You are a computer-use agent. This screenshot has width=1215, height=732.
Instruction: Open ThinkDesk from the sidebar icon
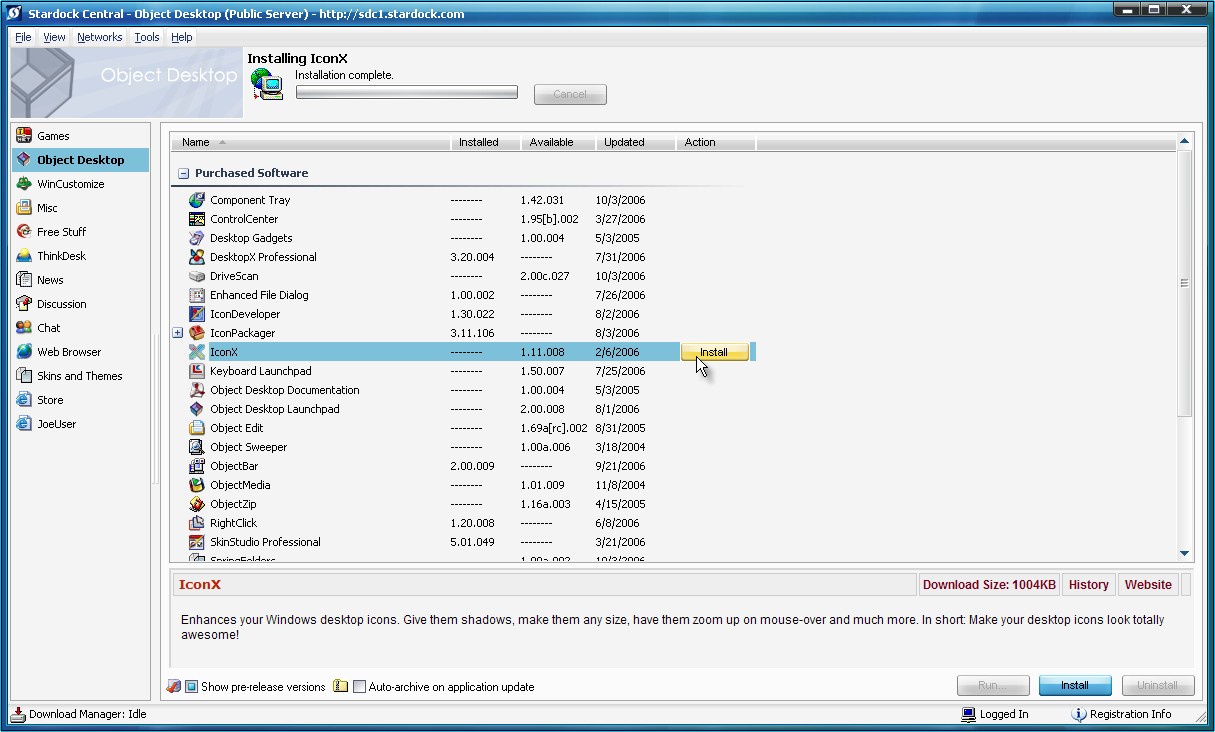click(x=24, y=256)
